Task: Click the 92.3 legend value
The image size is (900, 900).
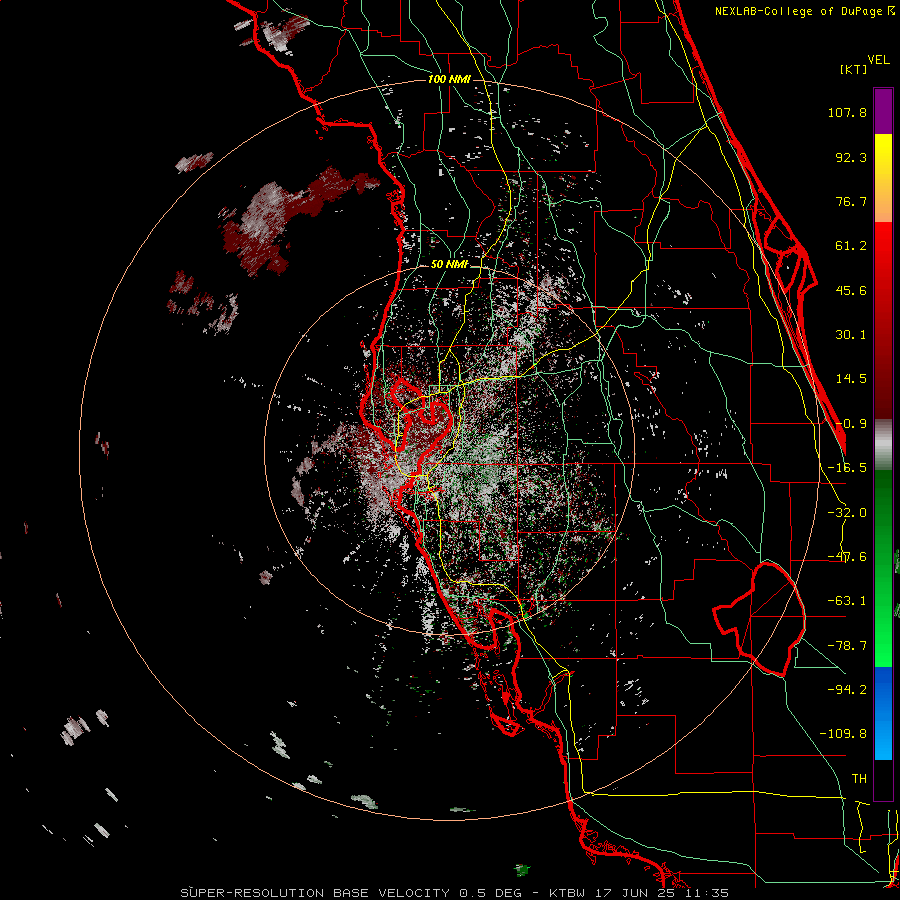Action: [851, 157]
